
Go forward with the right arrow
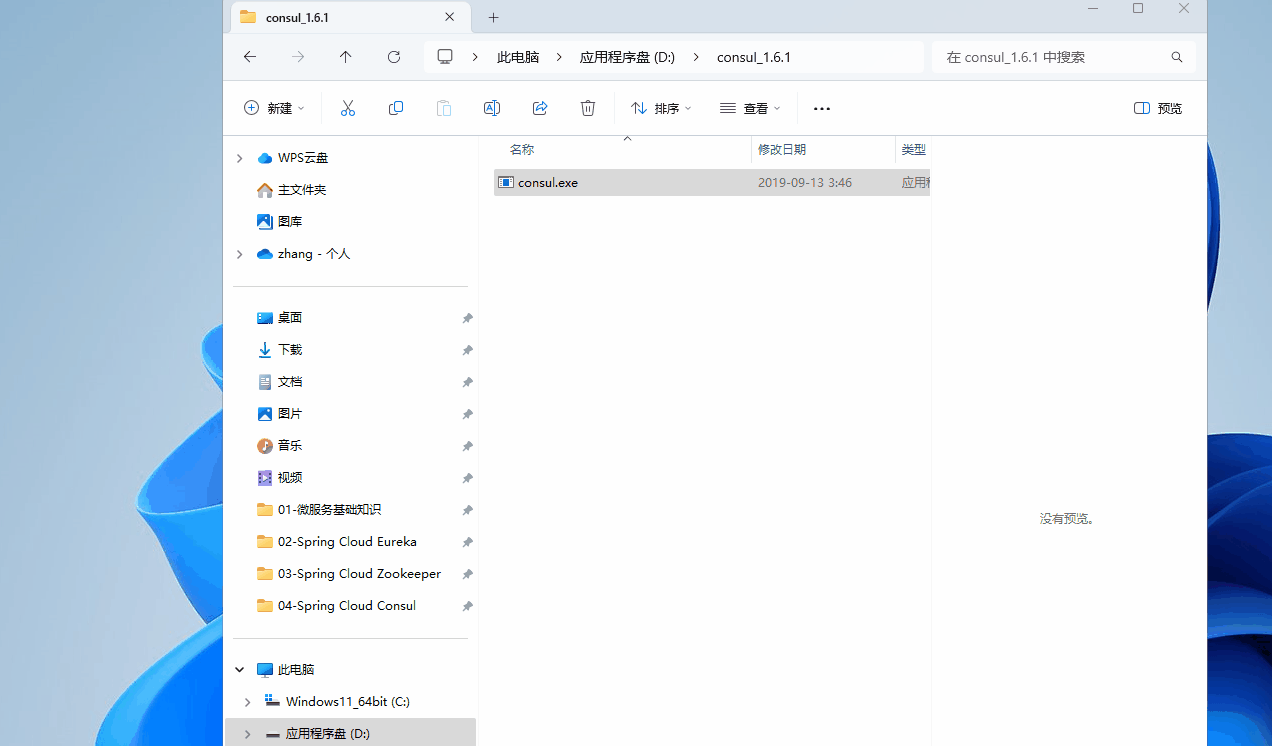pyautogui.click(x=298, y=57)
